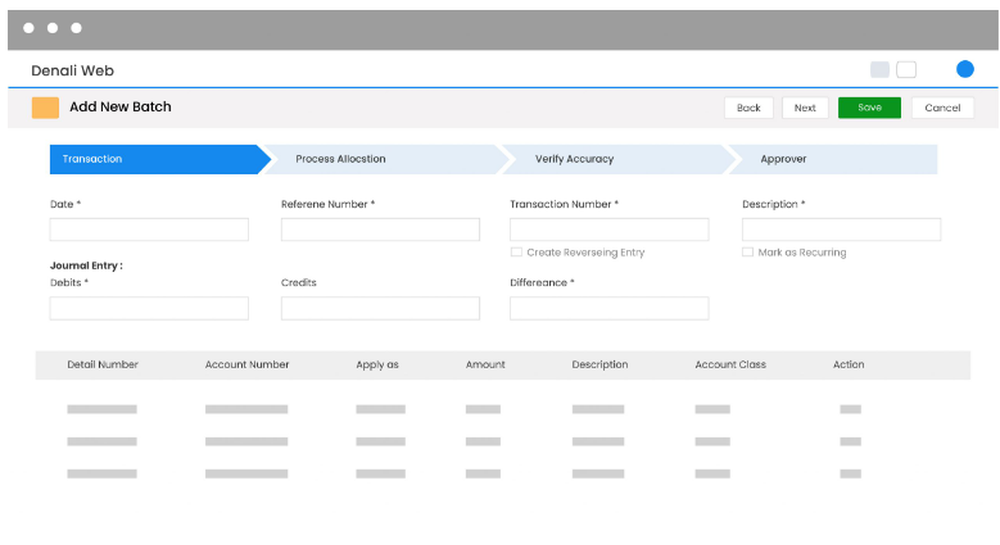Click the Next button
Image resolution: width=1000 pixels, height=545 pixels.
(x=805, y=108)
